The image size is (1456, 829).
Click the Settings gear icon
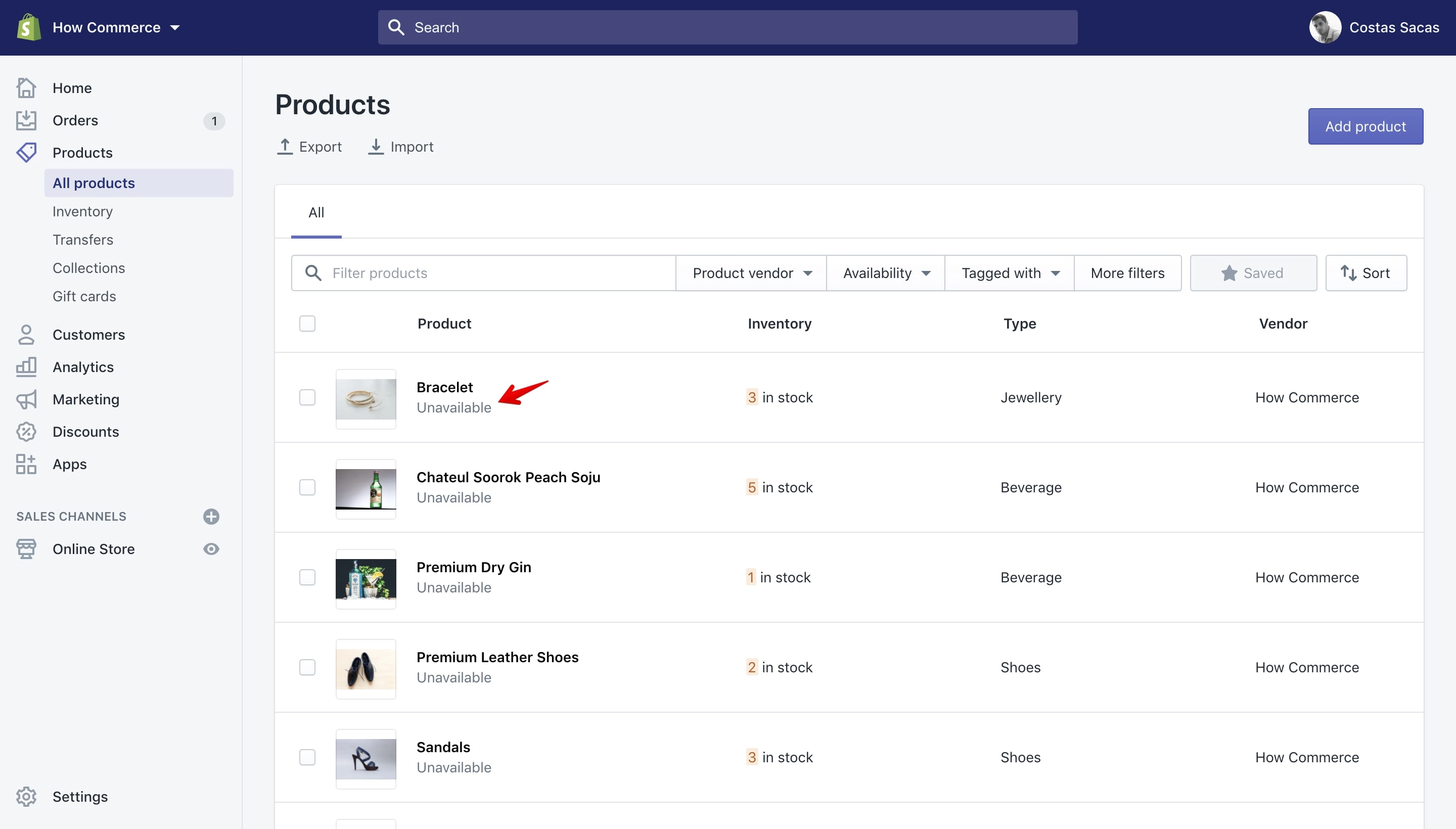click(x=26, y=797)
